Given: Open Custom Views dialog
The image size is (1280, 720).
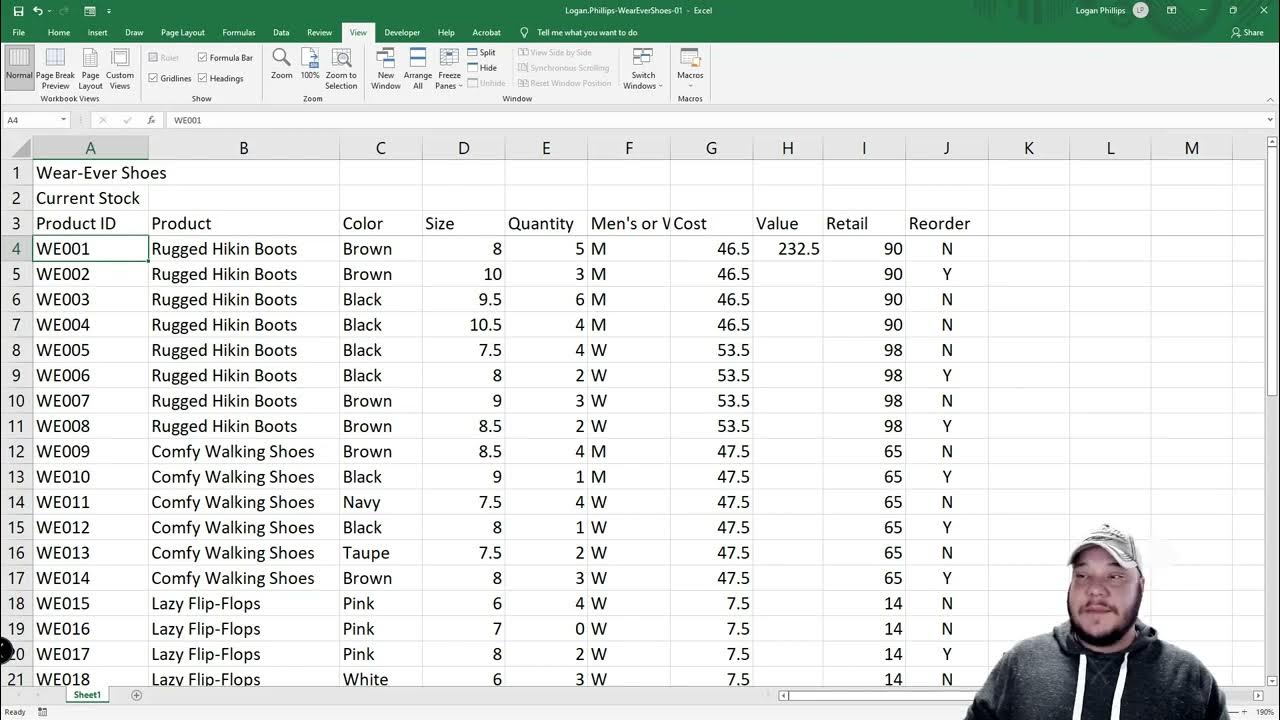Looking at the screenshot, I should (x=120, y=67).
